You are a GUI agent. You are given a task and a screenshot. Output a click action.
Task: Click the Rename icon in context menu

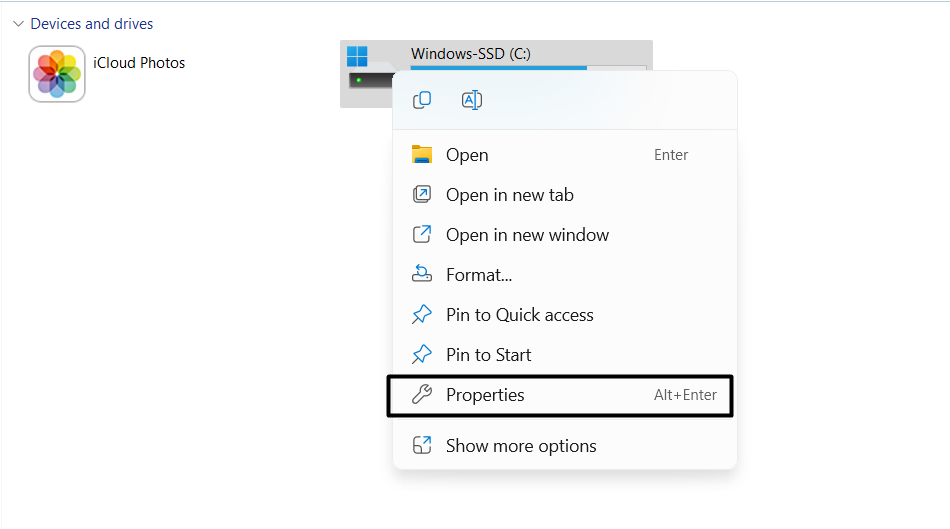point(472,99)
